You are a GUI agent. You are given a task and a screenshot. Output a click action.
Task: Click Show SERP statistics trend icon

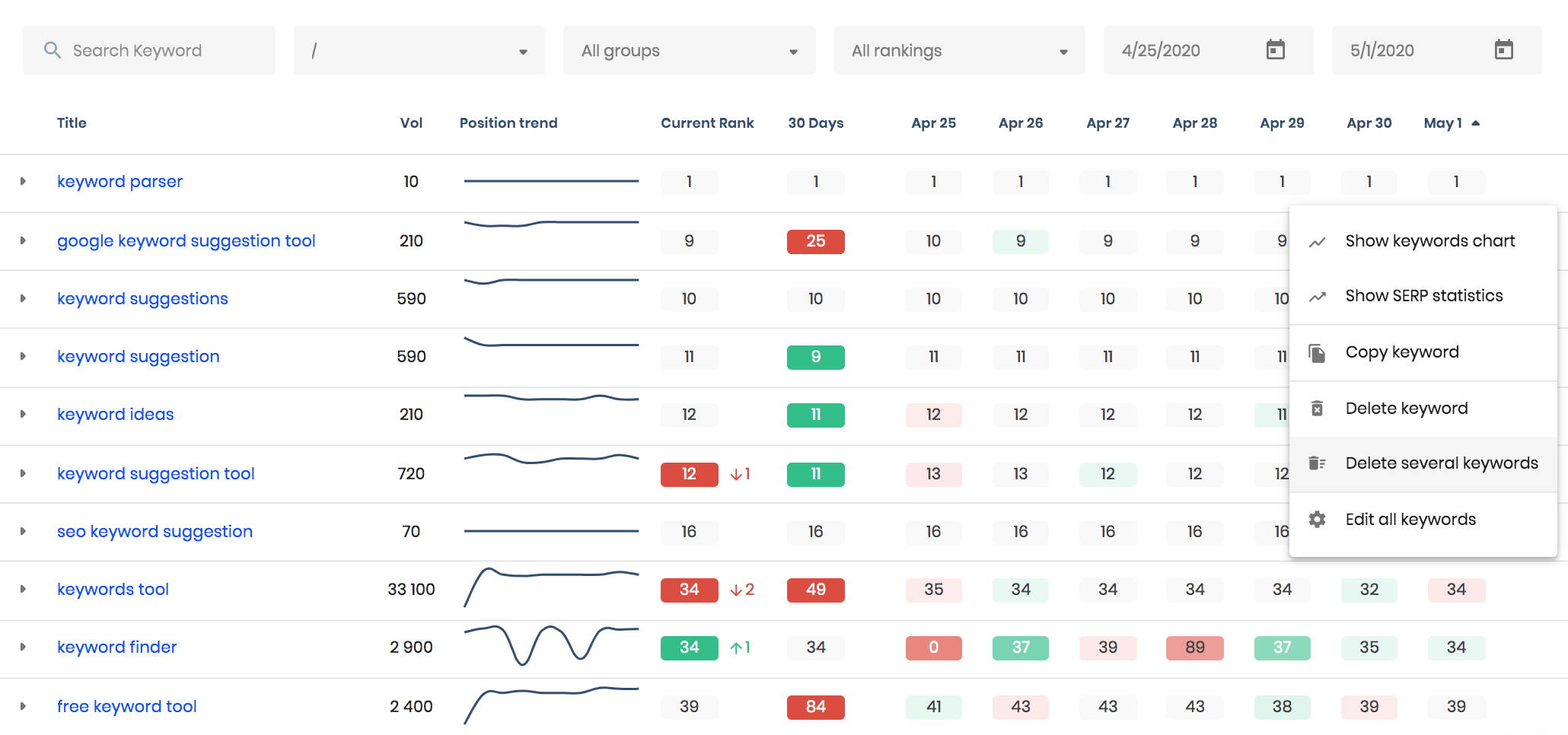pos(1317,297)
